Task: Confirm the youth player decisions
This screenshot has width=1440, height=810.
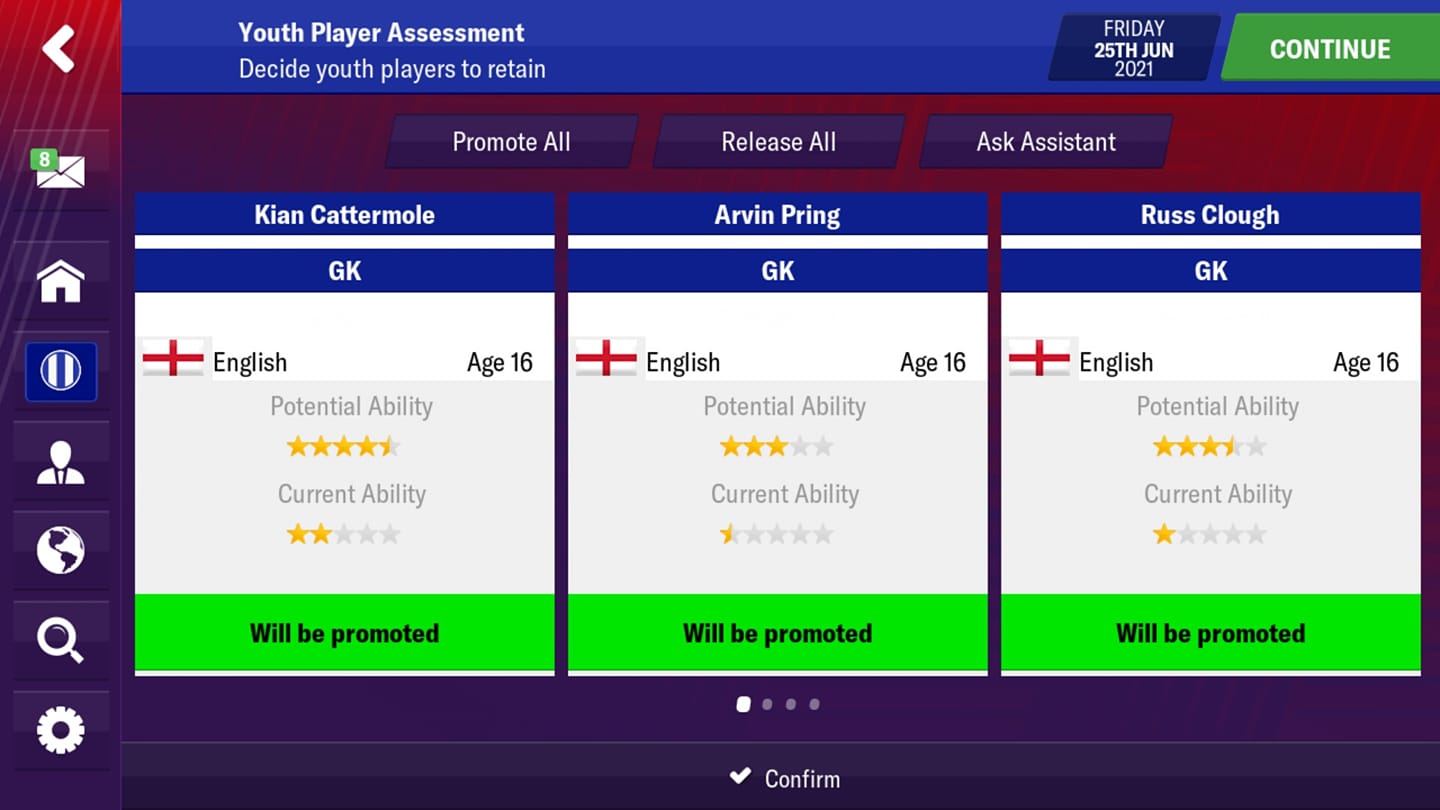Action: pos(784,778)
